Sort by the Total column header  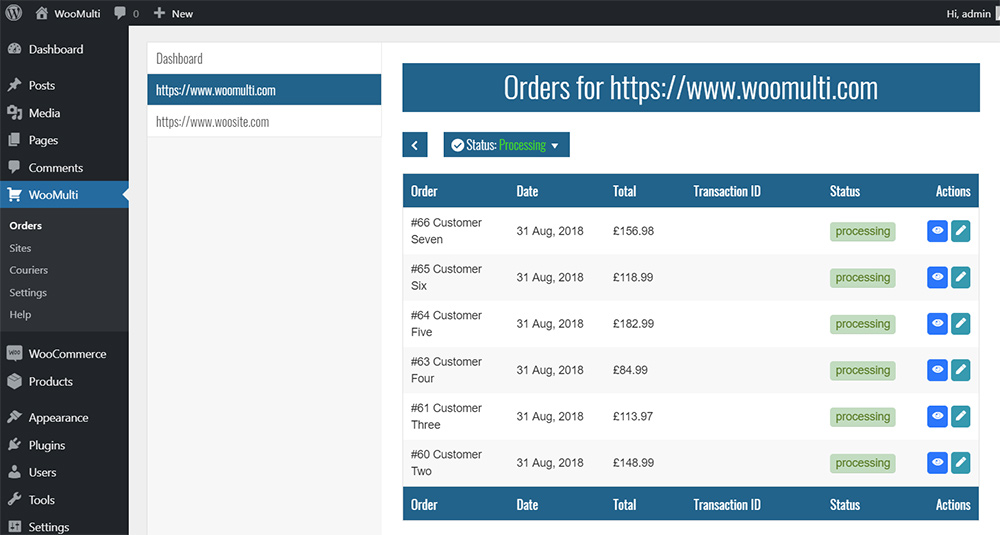tap(625, 191)
